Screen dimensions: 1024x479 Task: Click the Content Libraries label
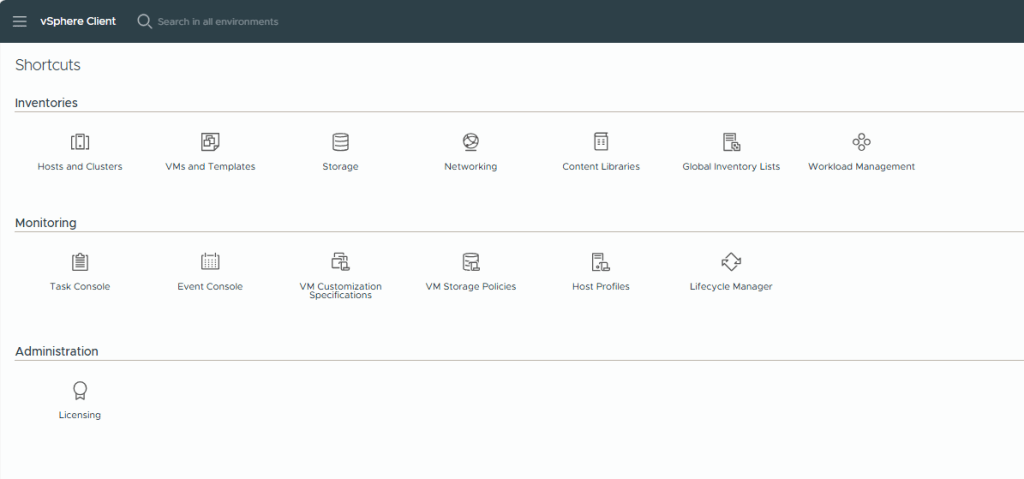(601, 167)
